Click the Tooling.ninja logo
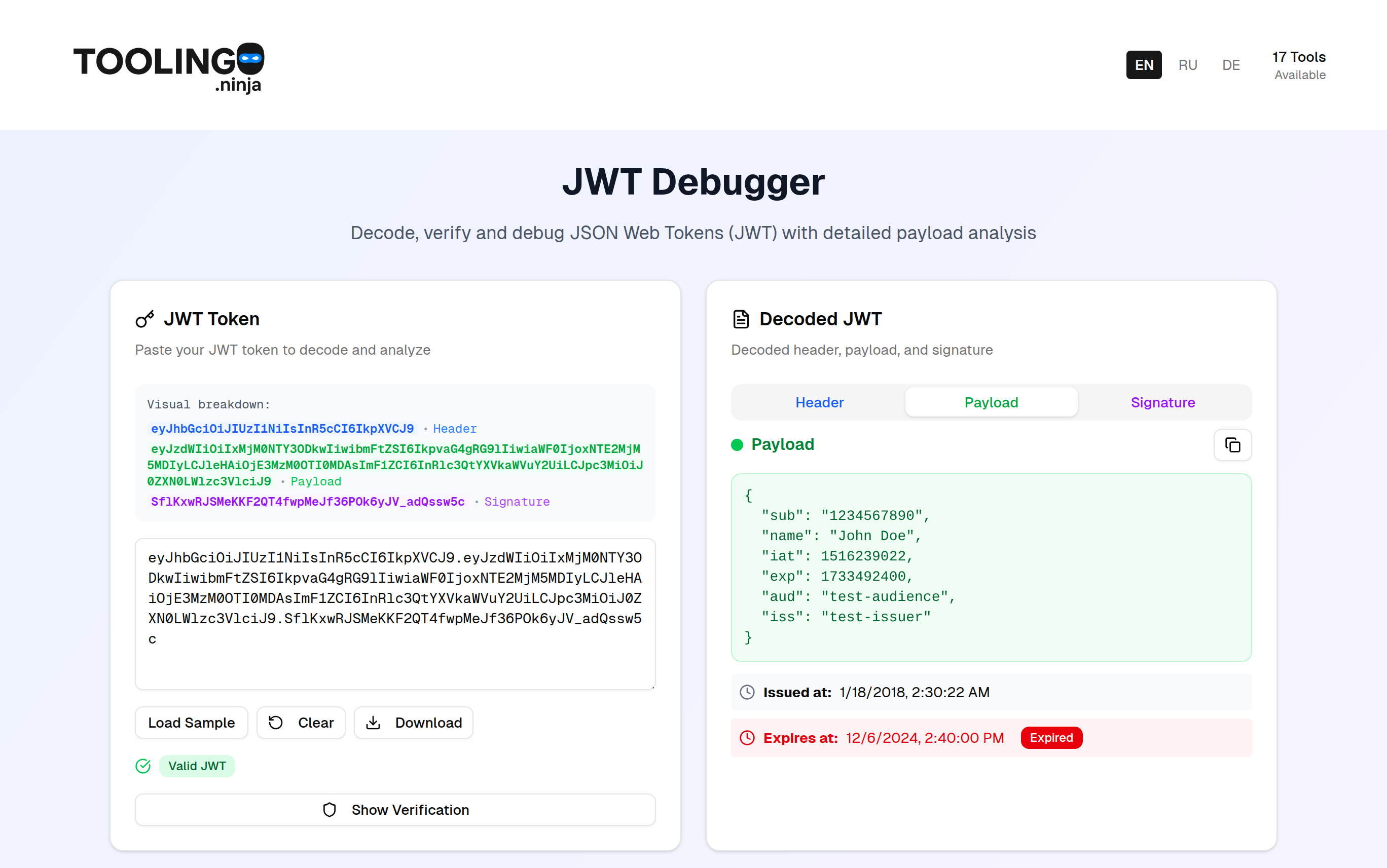 [x=169, y=68]
